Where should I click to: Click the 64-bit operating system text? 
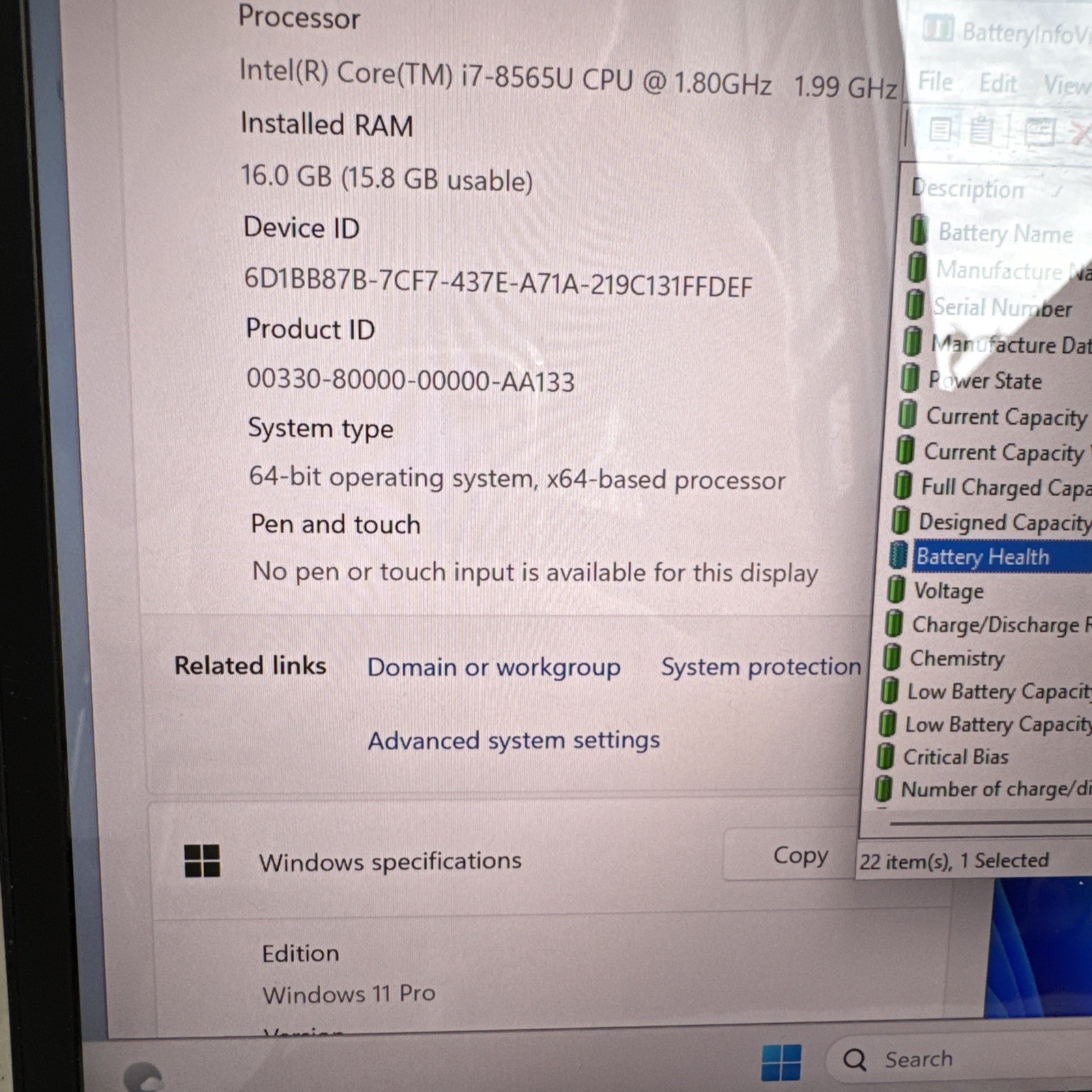[x=517, y=478]
